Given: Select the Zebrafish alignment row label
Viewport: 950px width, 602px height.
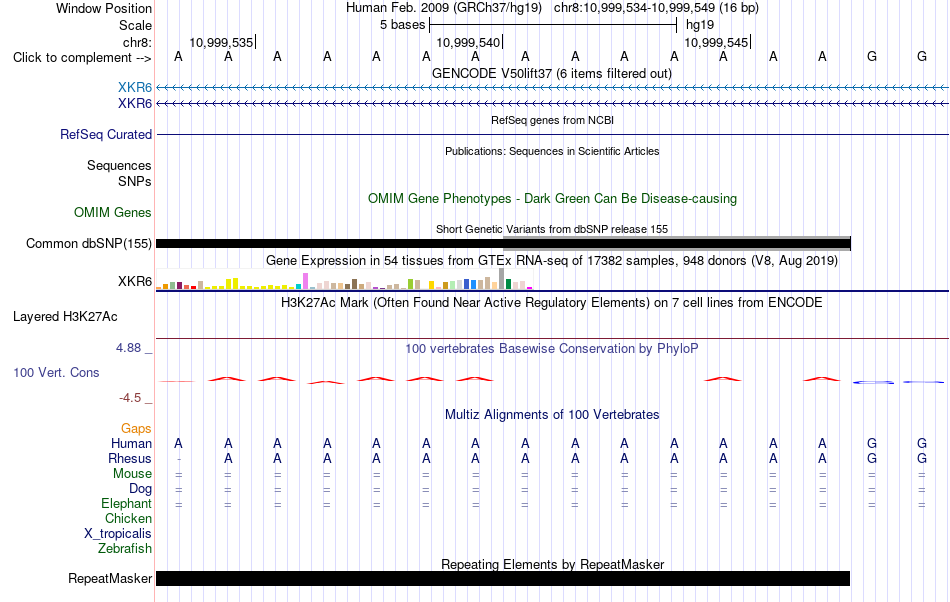Looking at the screenshot, I should click(x=125, y=549).
